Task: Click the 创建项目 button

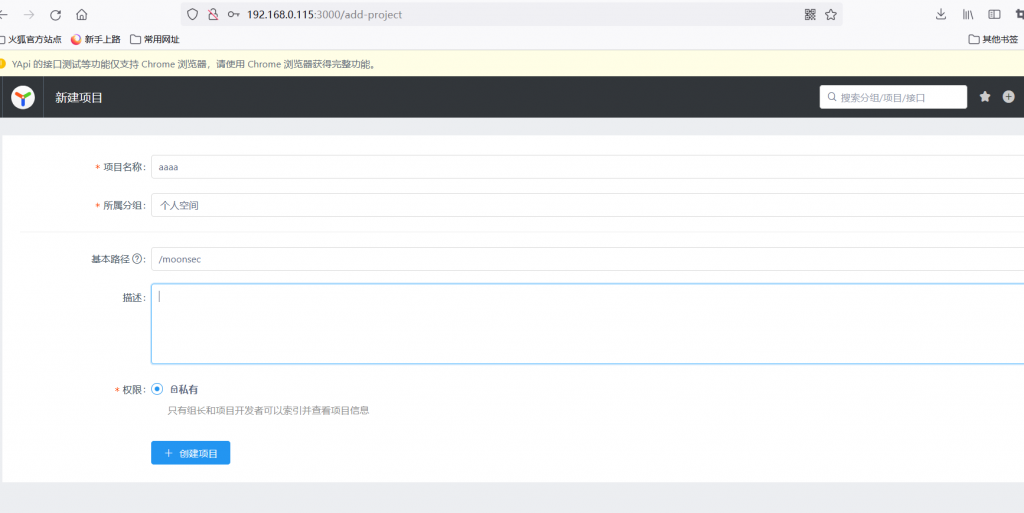Action: [x=191, y=453]
